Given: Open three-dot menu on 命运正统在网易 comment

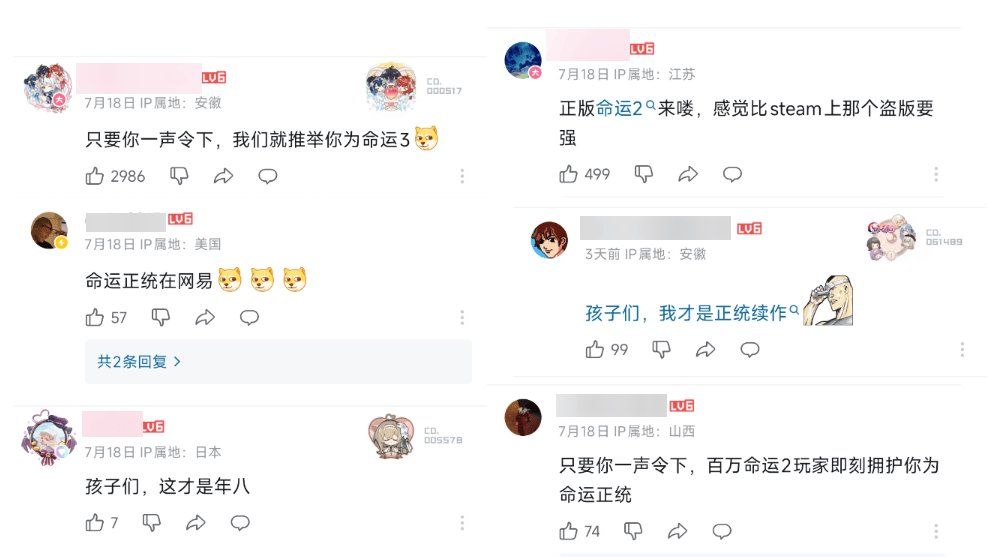Looking at the screenshot, I should pyautogui.click(x=462, y=317).
